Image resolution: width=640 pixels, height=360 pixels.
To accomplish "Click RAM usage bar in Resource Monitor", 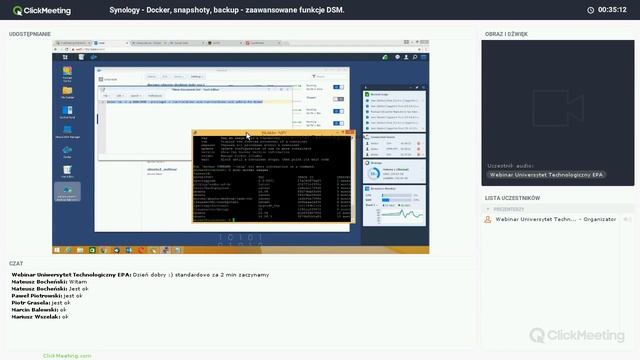I will 396,200.
